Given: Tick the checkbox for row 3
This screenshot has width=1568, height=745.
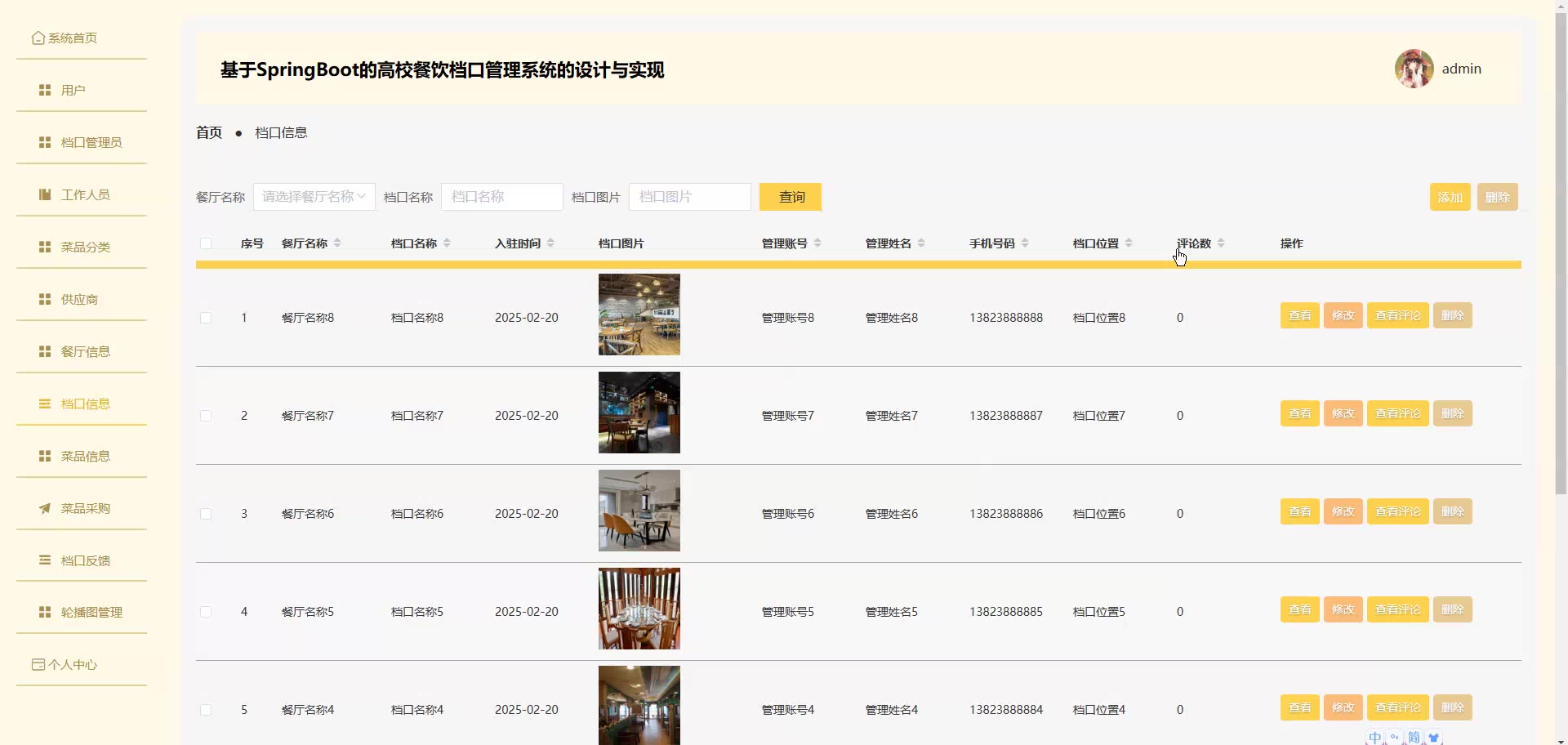Looking at the screenshot, I should tap(206, 514).
